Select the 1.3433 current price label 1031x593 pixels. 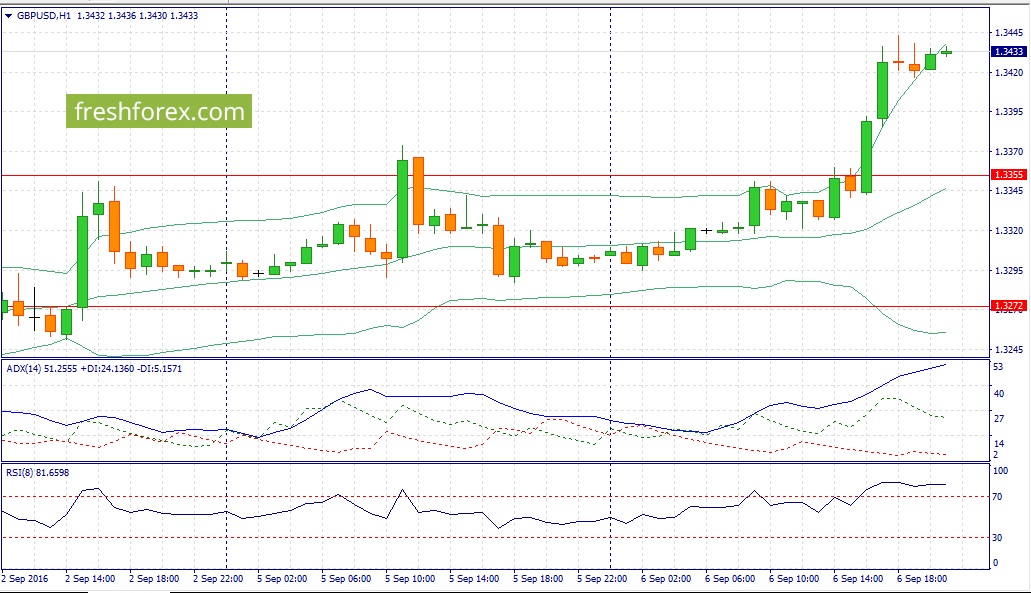click(1008, 51)
